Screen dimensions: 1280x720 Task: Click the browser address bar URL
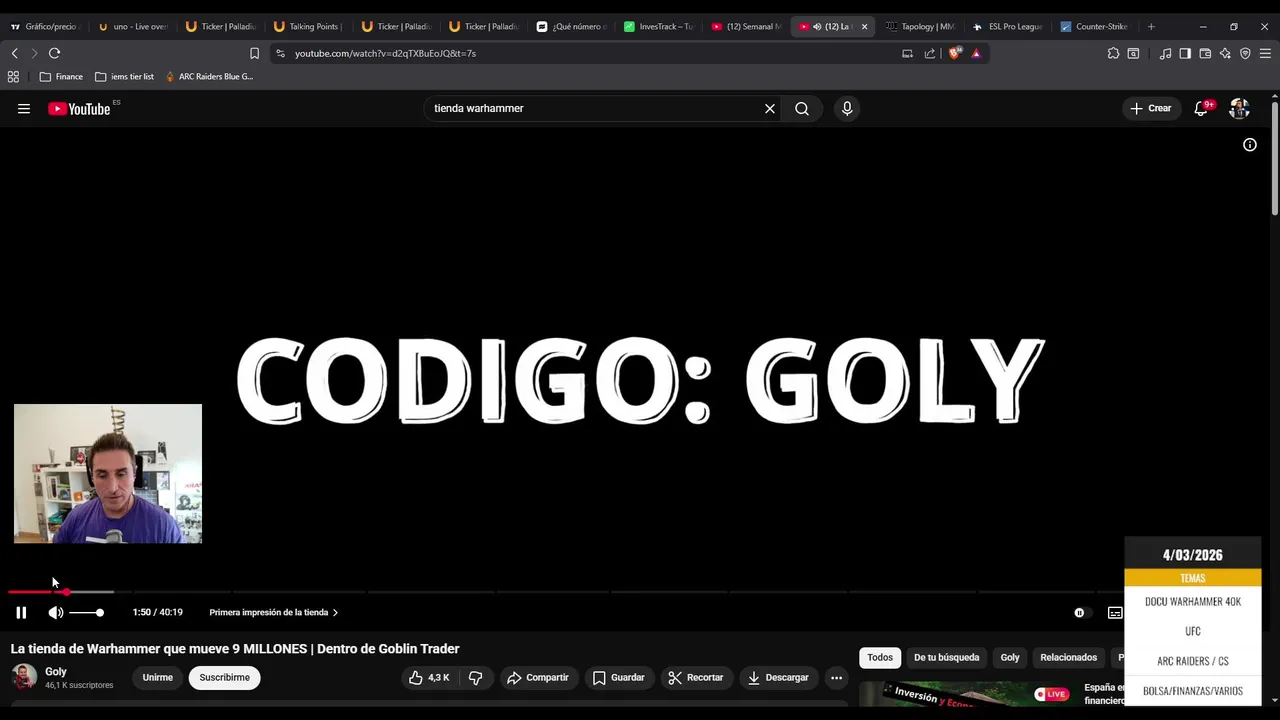click(x=385, y=54)
